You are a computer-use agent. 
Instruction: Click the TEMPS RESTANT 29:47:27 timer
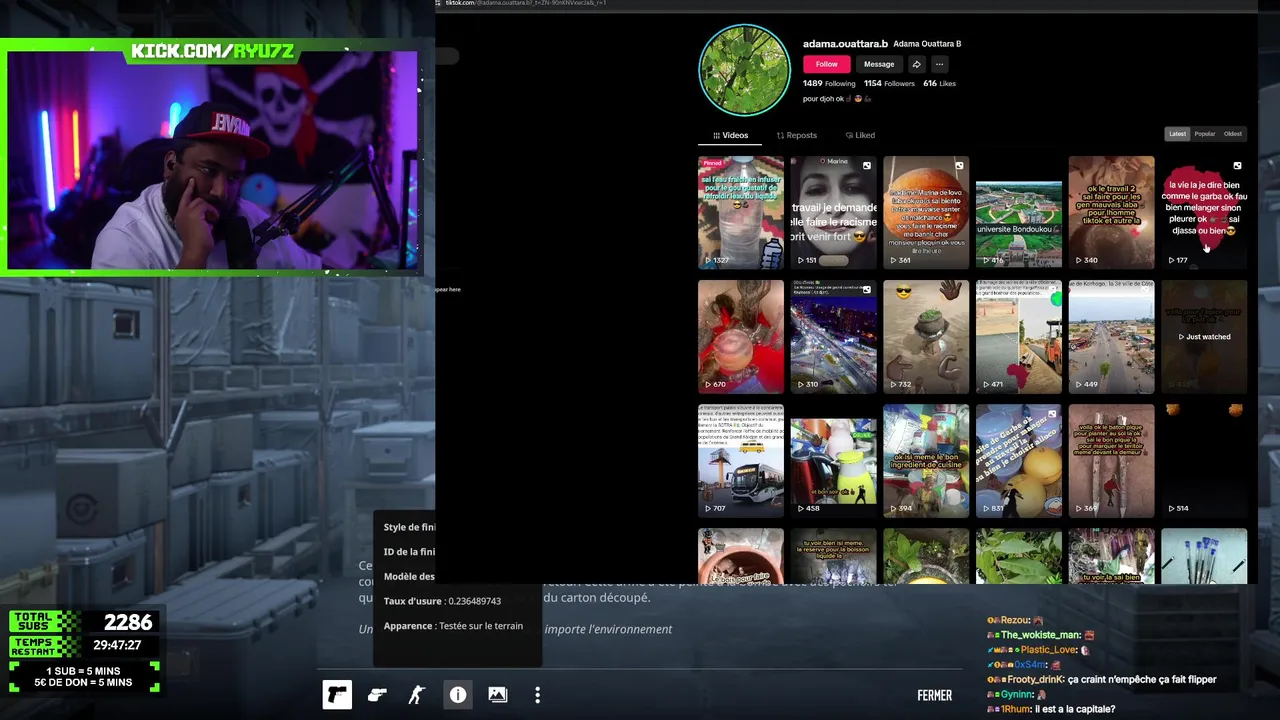[x=84, y=646]
